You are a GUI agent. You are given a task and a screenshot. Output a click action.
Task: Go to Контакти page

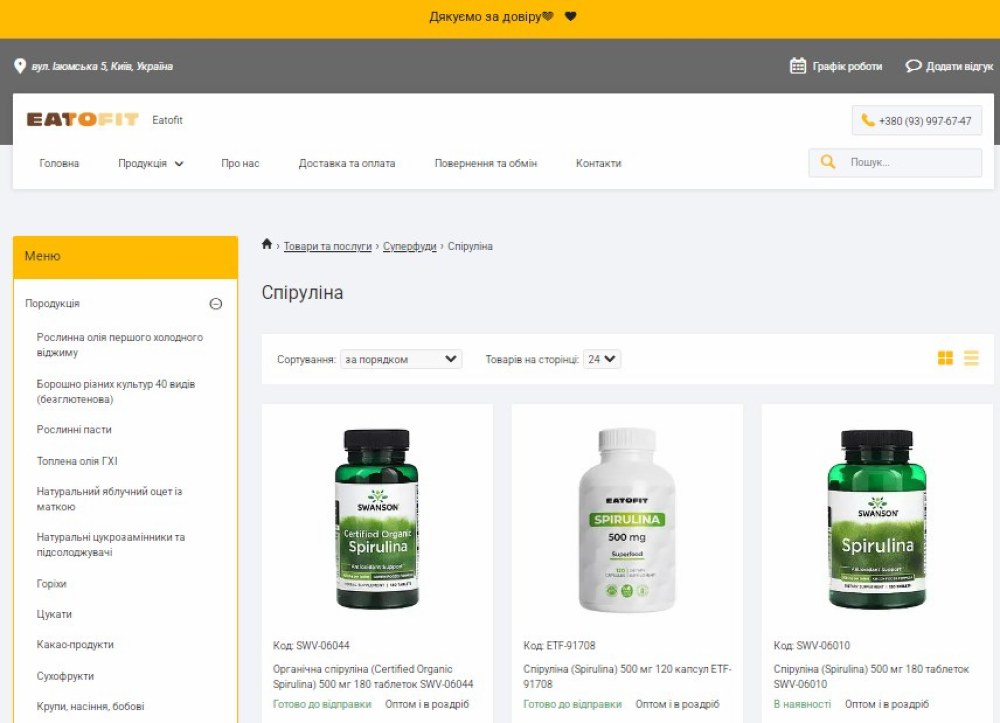(598, 163)
